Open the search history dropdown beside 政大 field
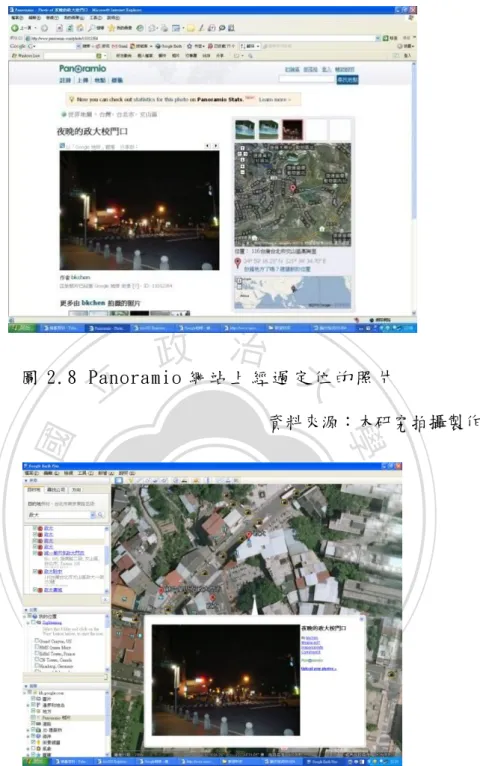The image size is (480, 766). [93, 515]
